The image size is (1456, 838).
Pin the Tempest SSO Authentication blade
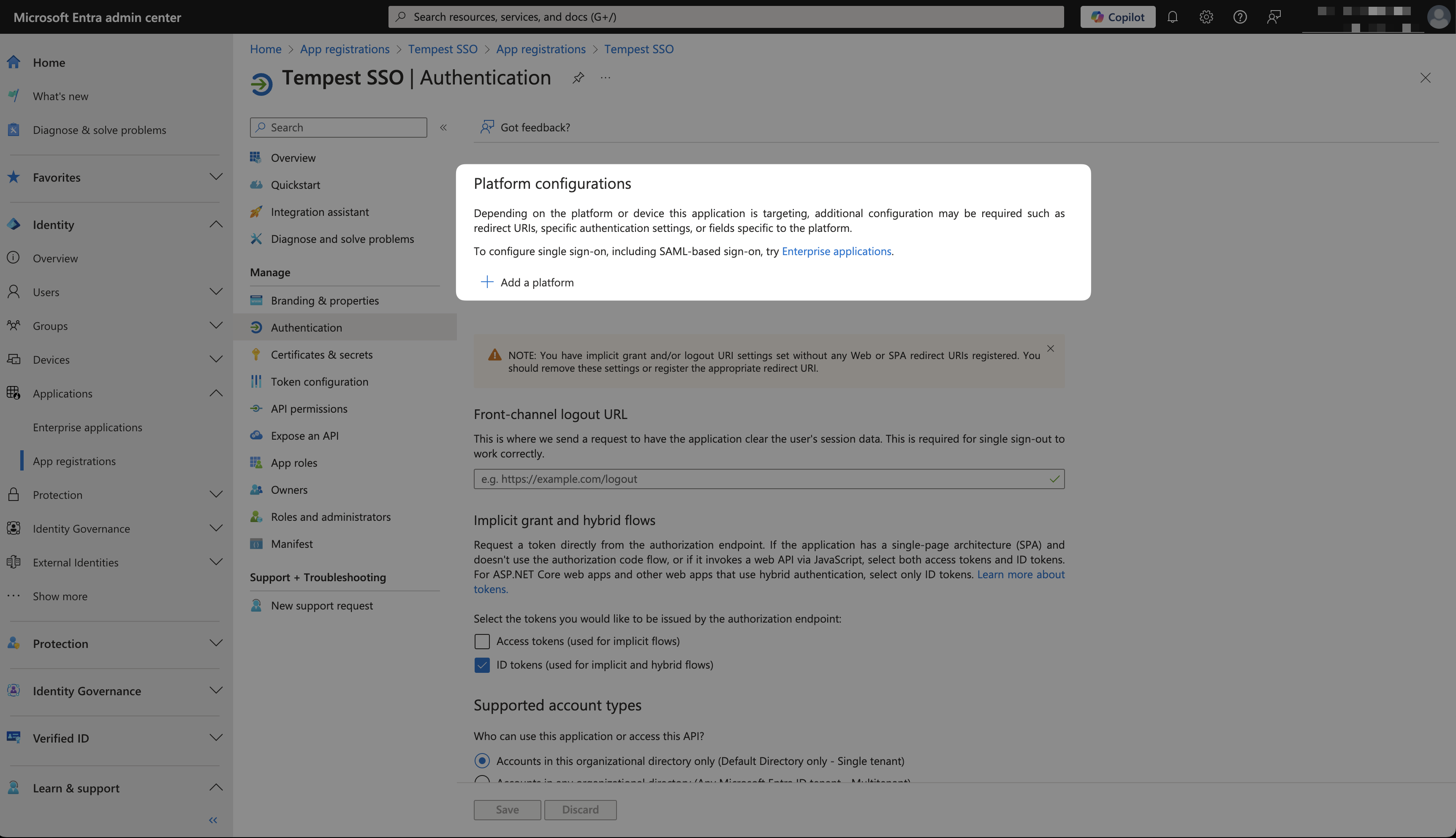pyautogui.click(x=578, y=78)
